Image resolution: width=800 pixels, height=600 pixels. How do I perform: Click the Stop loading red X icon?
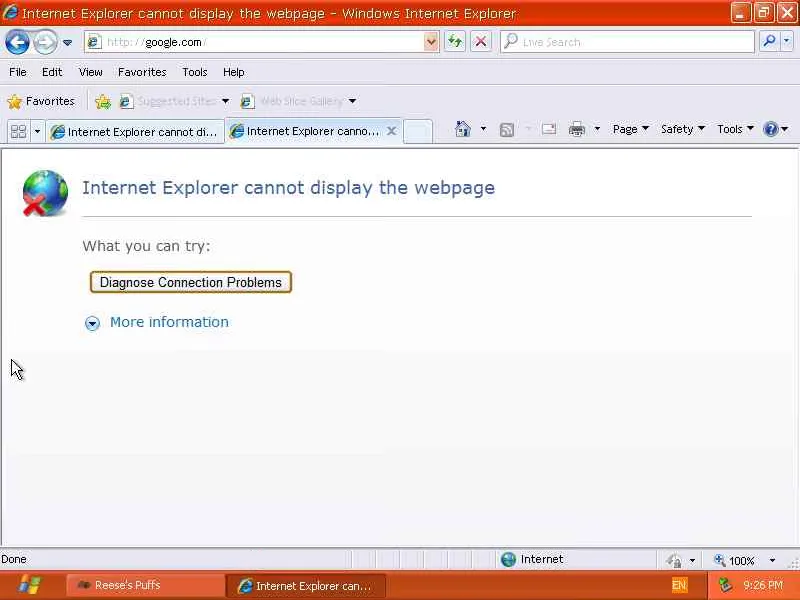point(481,42)
